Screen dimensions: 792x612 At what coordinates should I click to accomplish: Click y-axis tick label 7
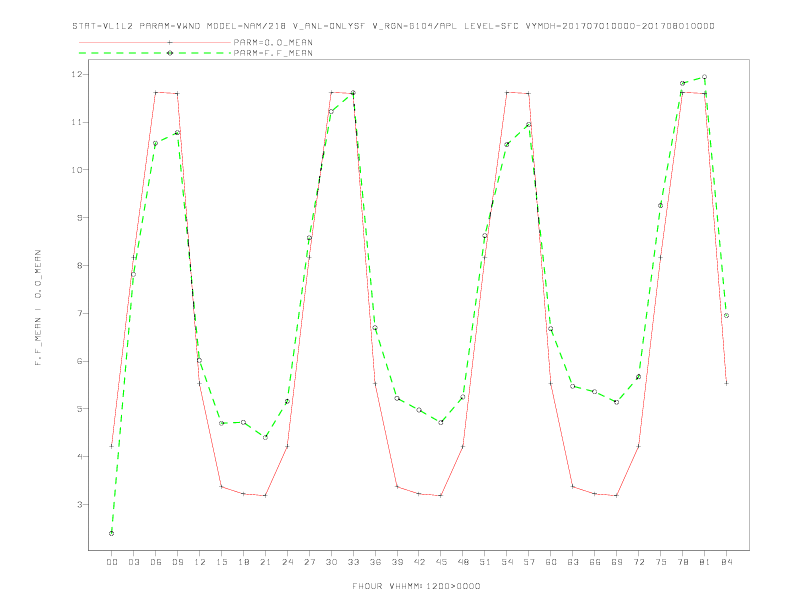80,314
